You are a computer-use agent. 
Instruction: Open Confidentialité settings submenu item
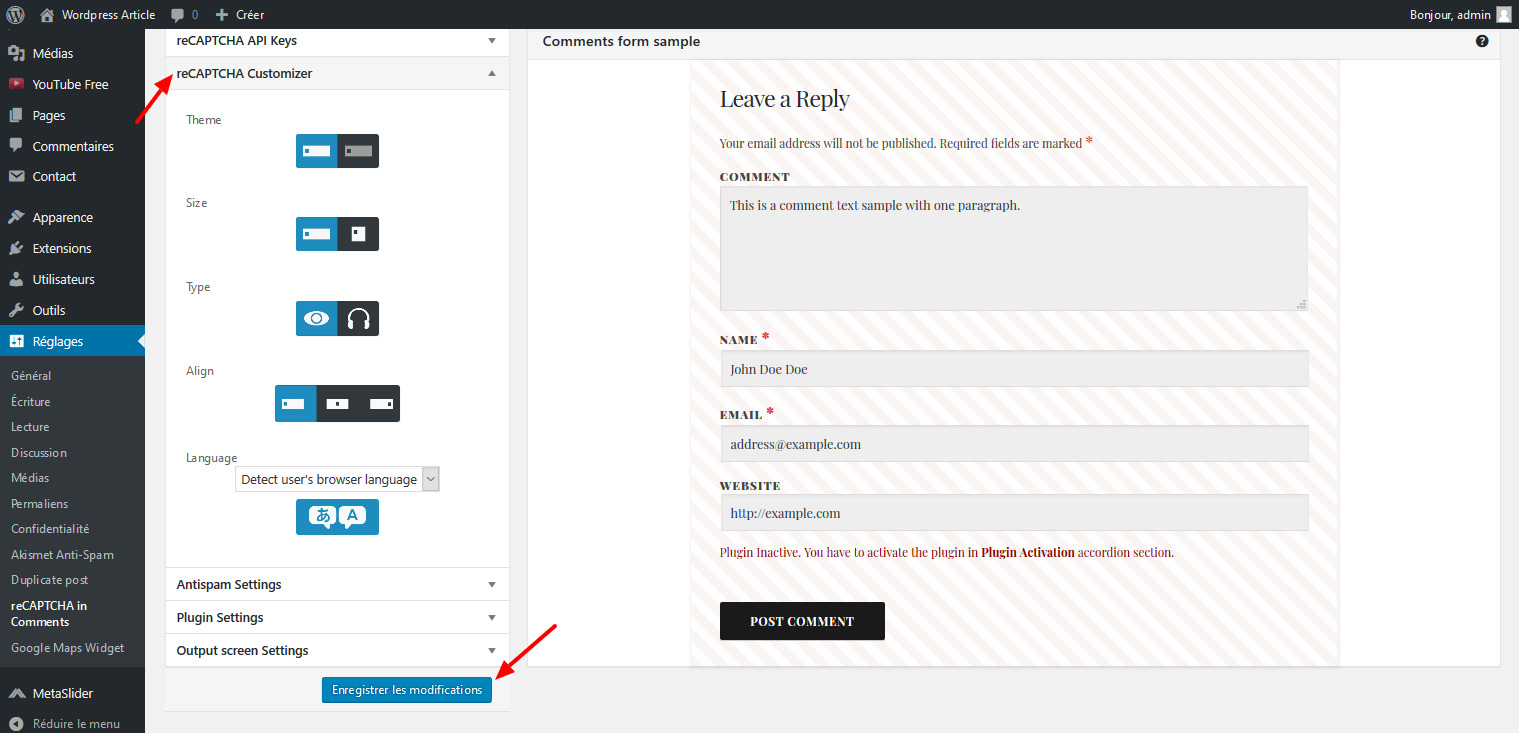click(x=50, y=528)
